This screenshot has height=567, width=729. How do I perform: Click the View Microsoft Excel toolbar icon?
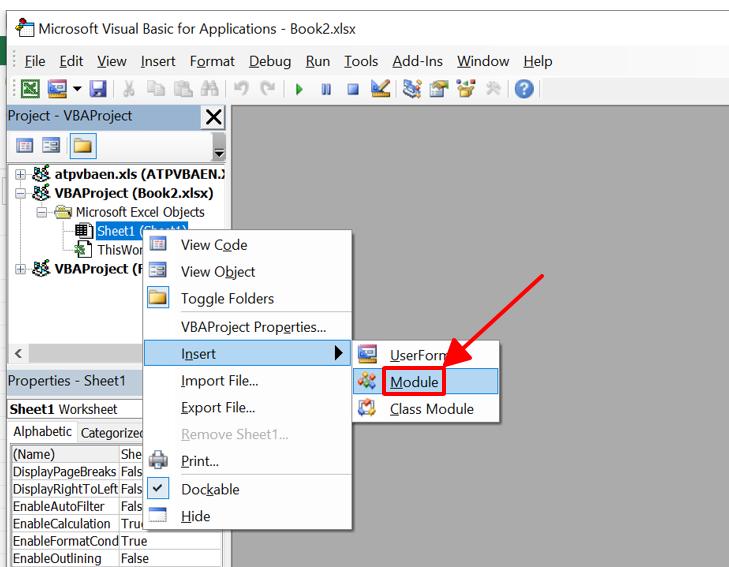pos(31,88)
